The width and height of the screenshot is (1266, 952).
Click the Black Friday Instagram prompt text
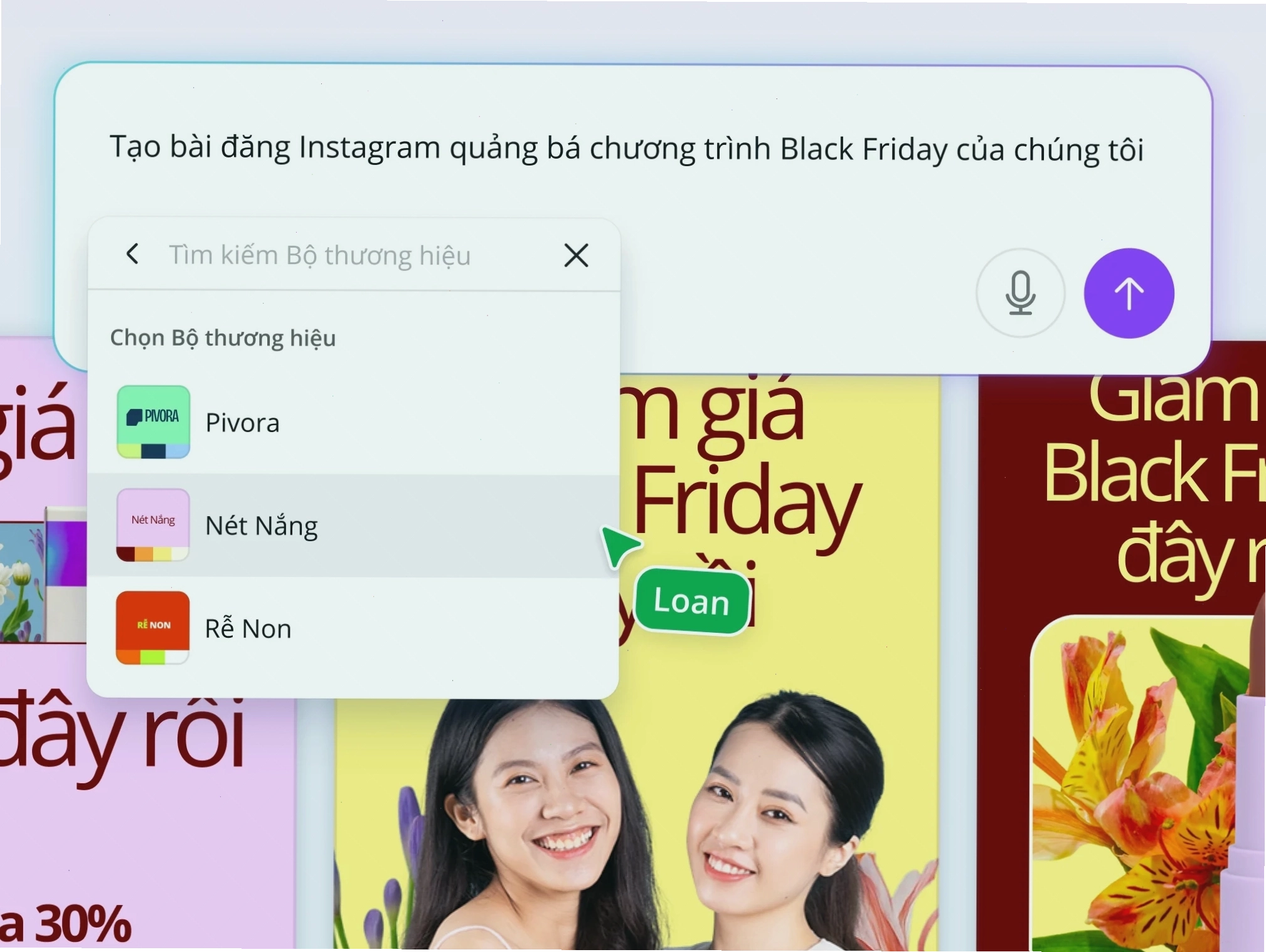pos(627,149)
